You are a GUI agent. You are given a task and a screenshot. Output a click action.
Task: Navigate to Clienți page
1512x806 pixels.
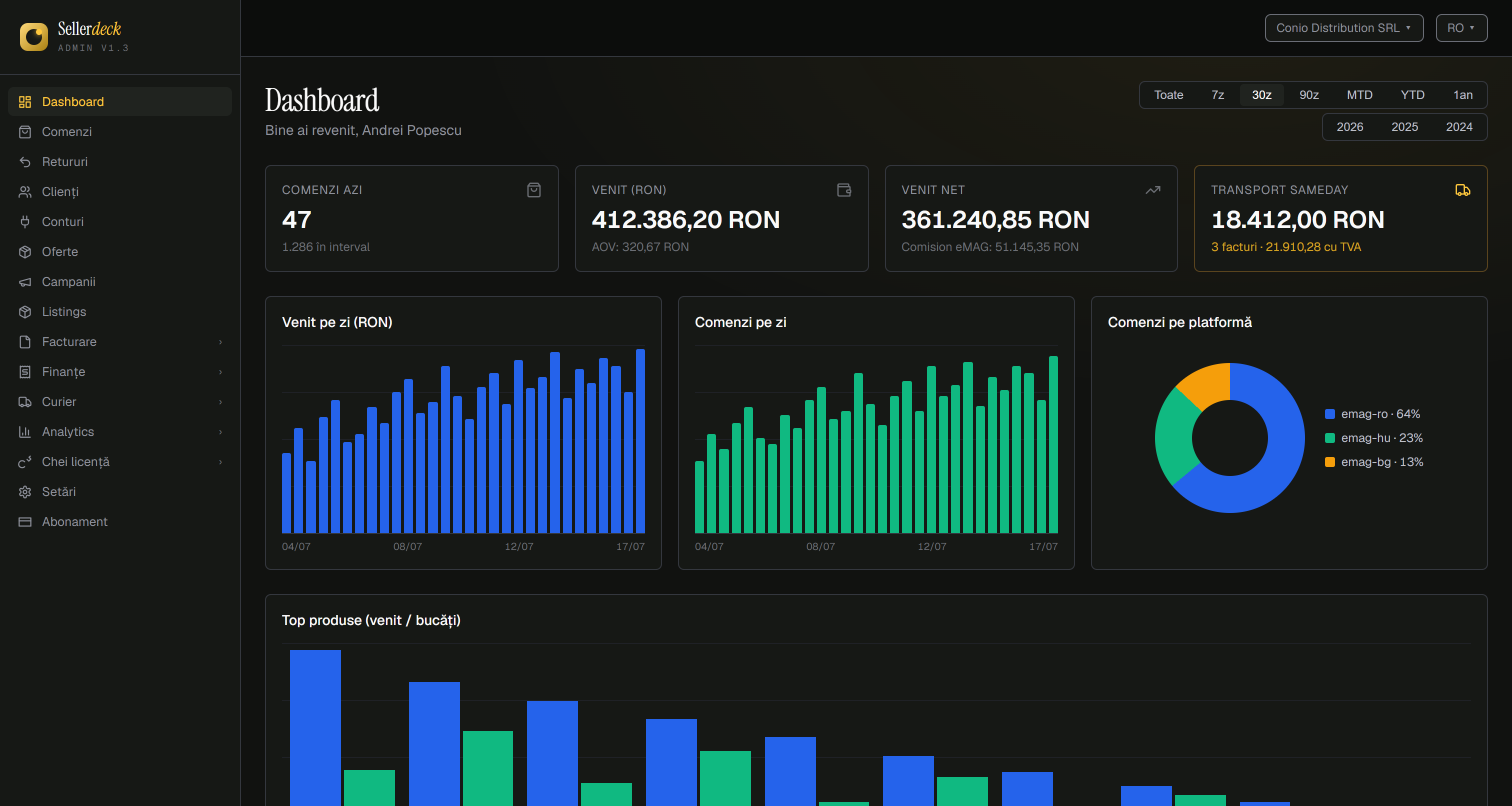click(119, 192)
